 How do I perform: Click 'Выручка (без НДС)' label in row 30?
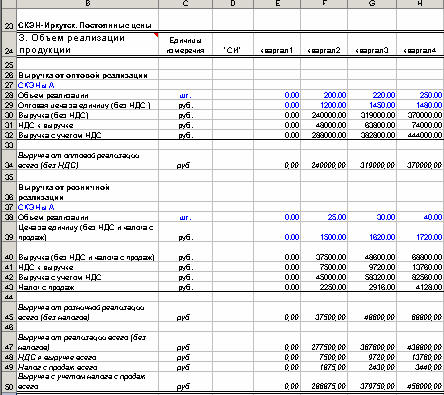pyautogui.click(x=53, y=115)
